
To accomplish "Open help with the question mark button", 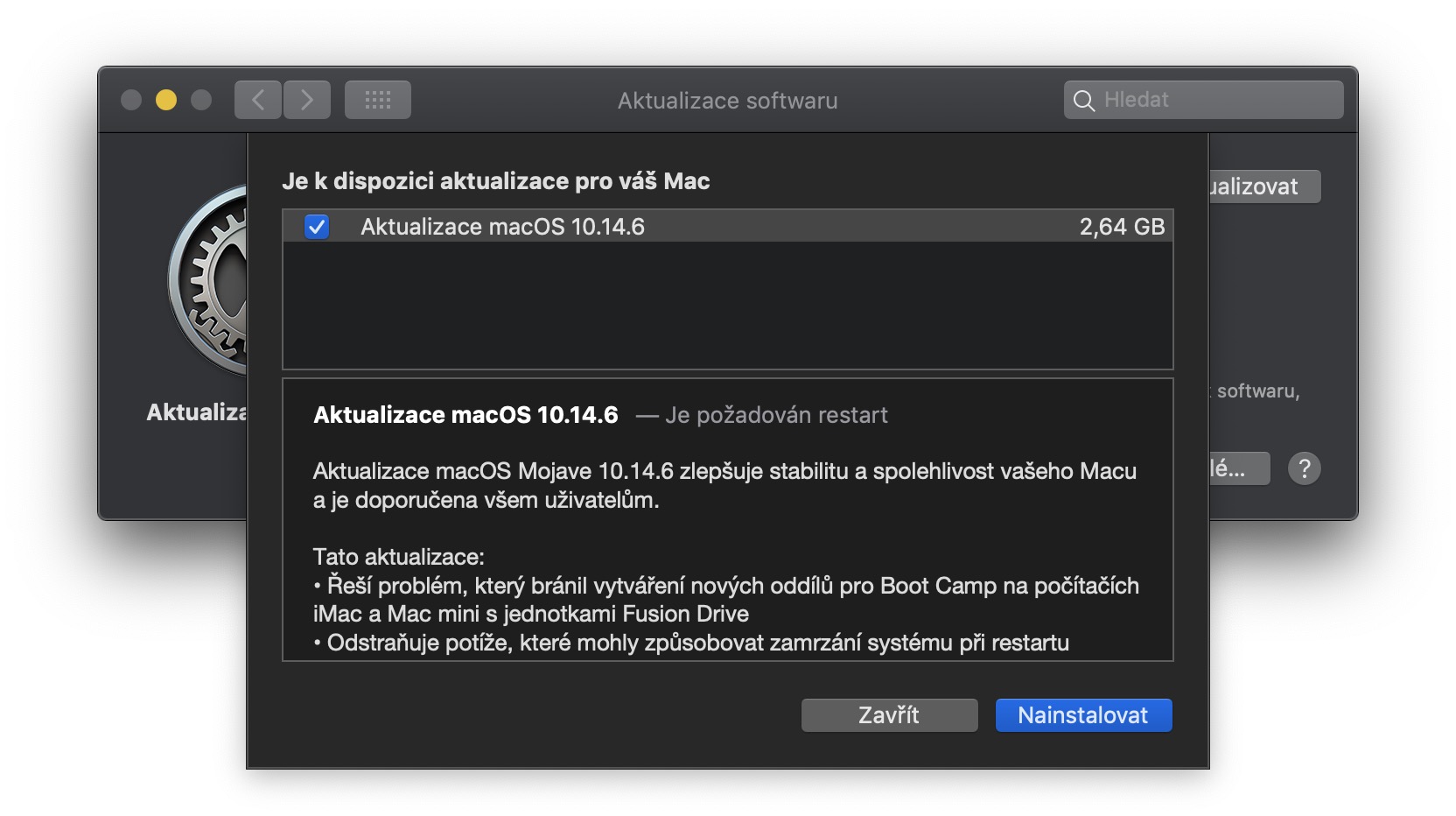I will [x=1304, y=468].
